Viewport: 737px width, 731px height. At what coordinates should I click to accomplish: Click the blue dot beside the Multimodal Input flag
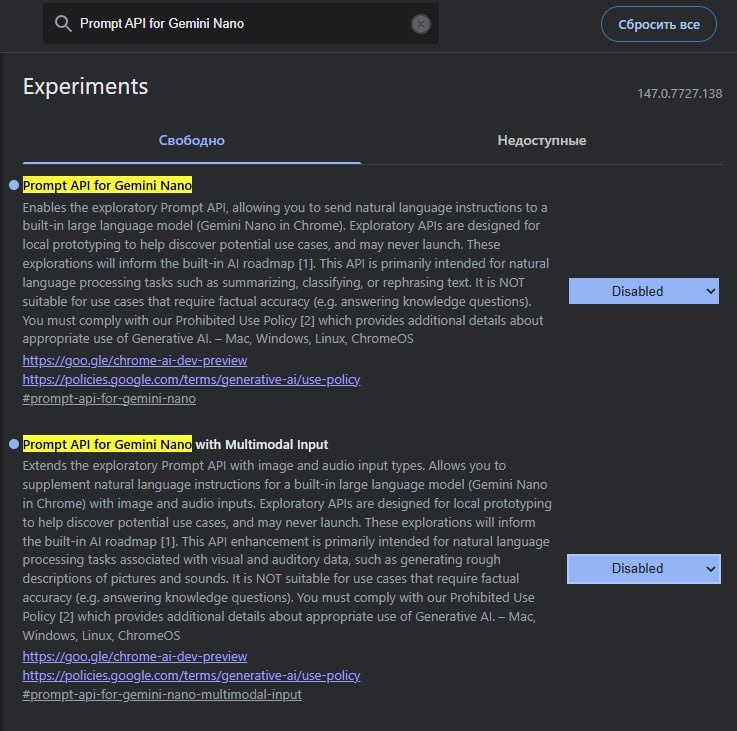14,444
